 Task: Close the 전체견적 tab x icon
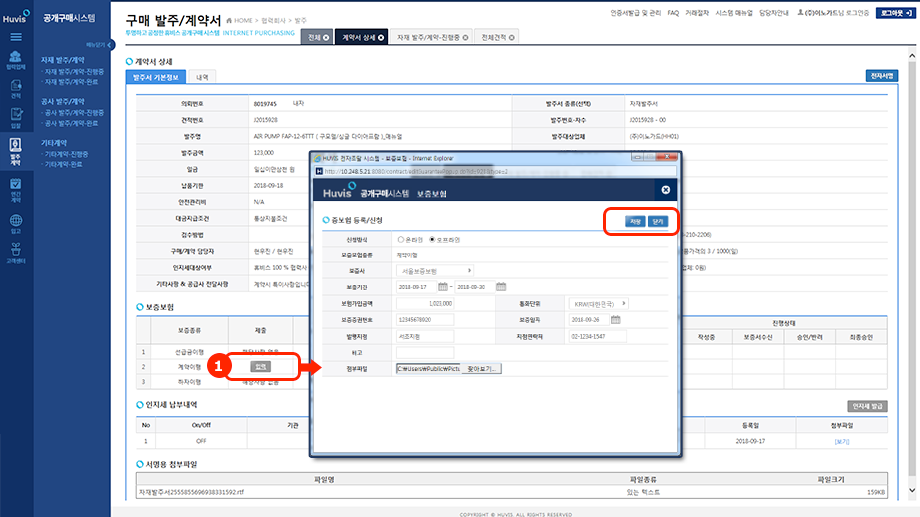click(512, 38)
